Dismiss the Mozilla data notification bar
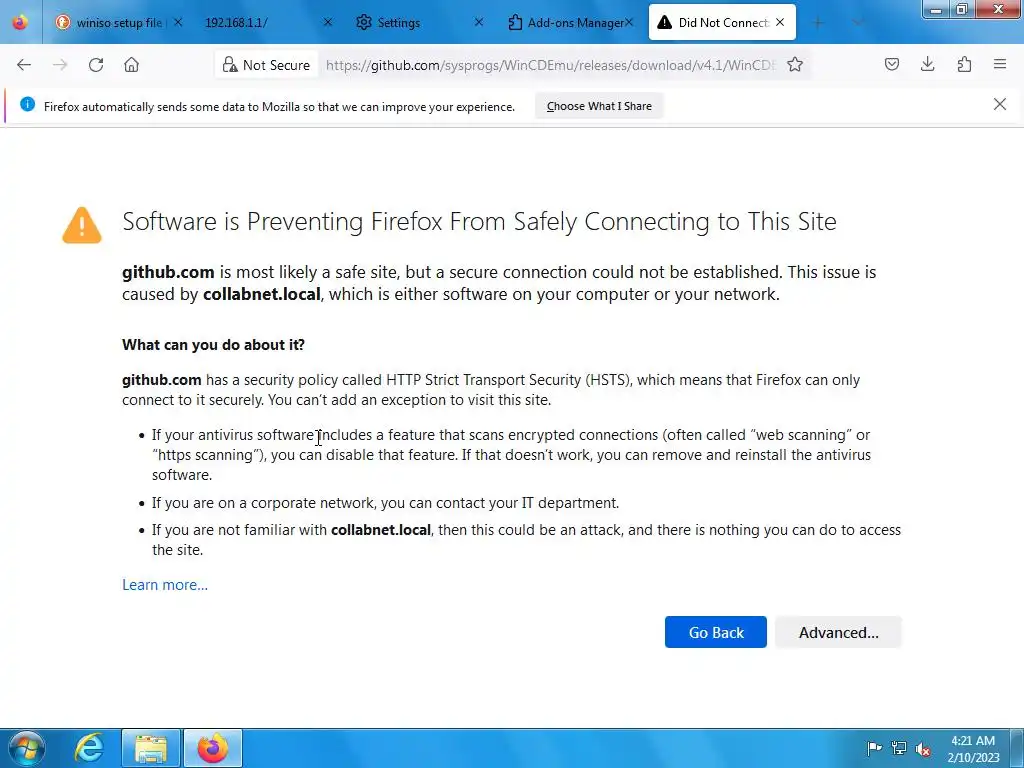Screen dimensions: 1024x768 point(1000,104)
